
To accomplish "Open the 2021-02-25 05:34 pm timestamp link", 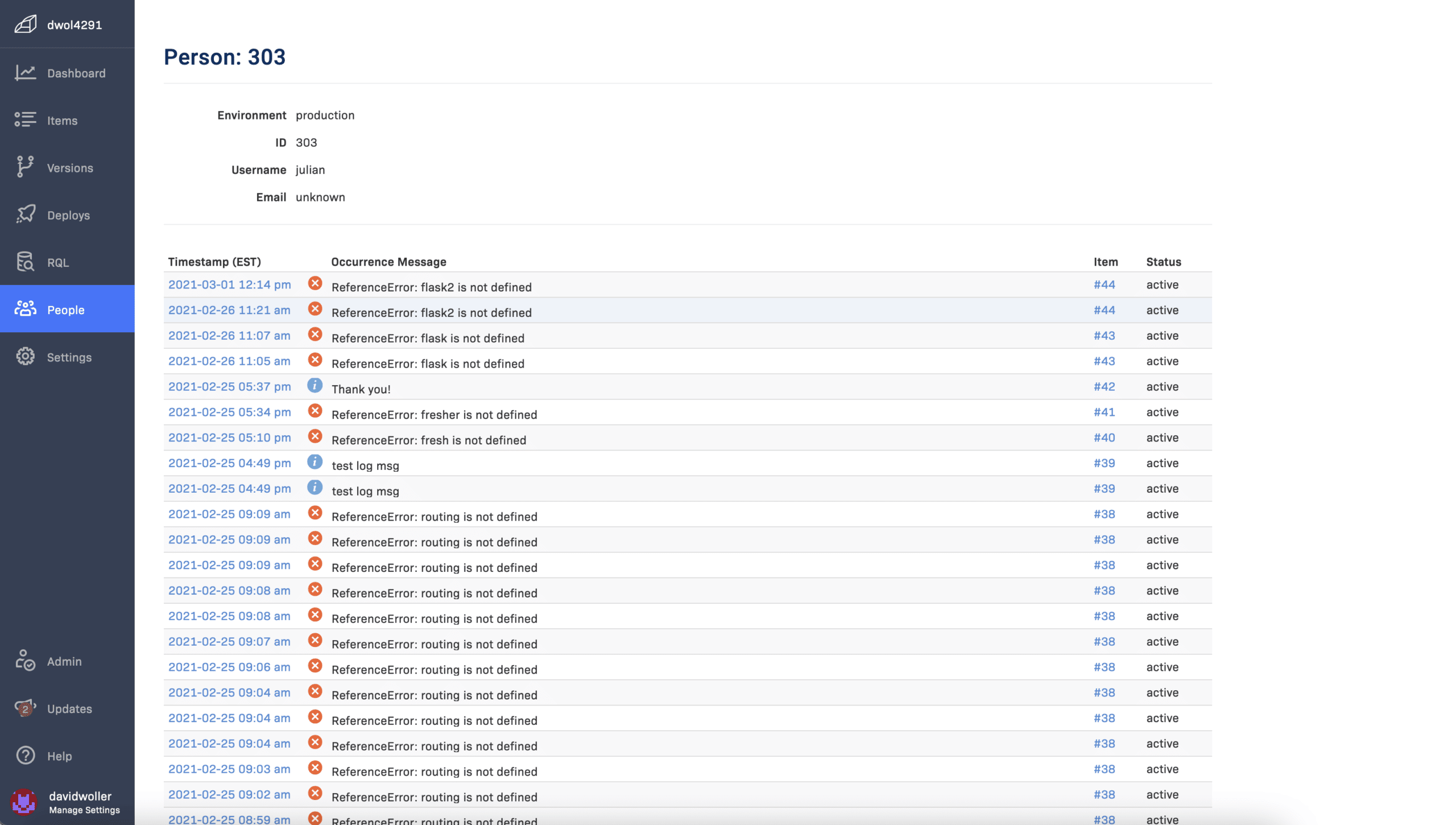I will [229, 412].
